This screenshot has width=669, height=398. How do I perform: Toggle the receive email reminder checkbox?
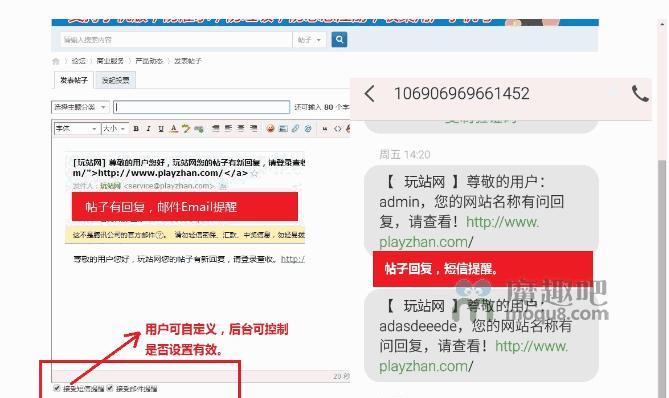coord(110,388)
